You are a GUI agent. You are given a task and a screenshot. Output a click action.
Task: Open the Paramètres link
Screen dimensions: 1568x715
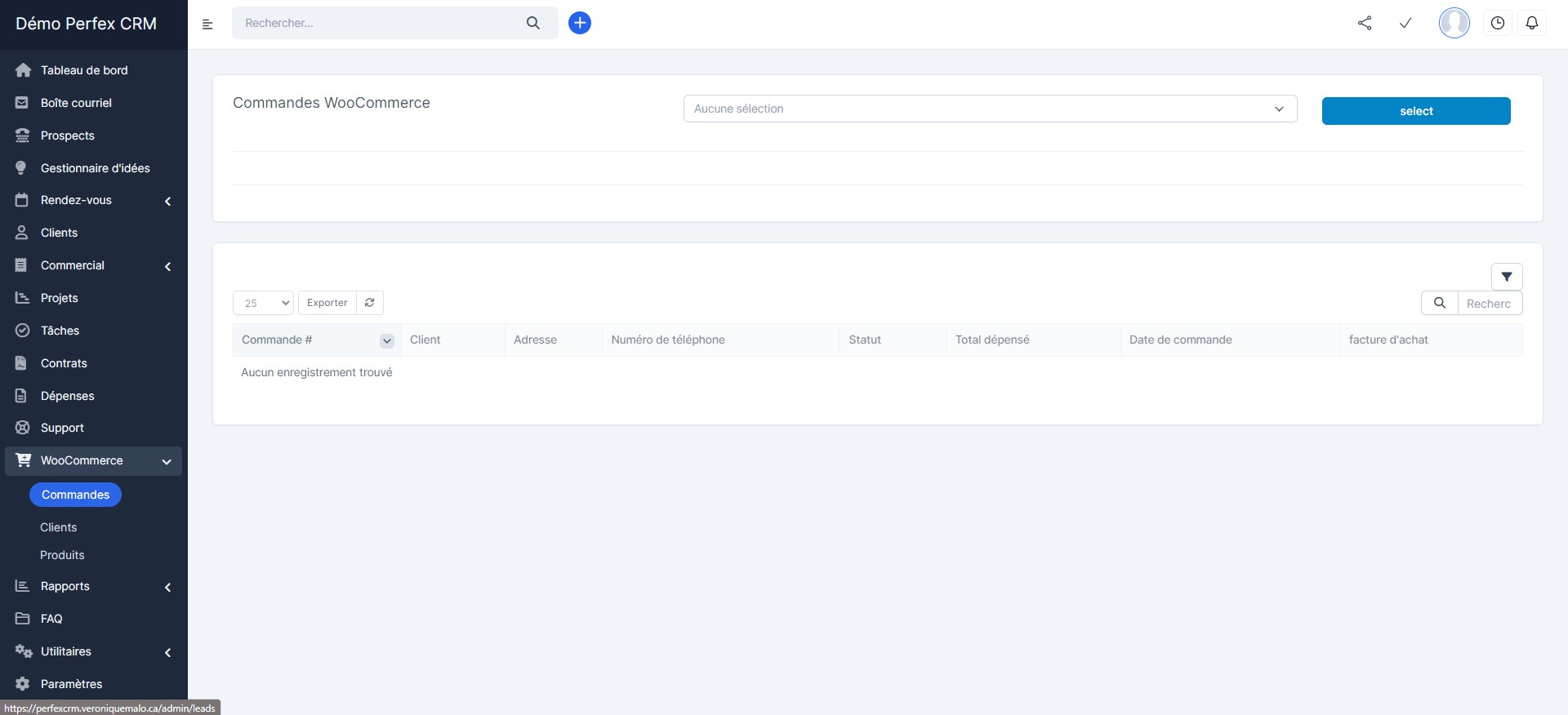pyautogui.click(x=72, y=684)
